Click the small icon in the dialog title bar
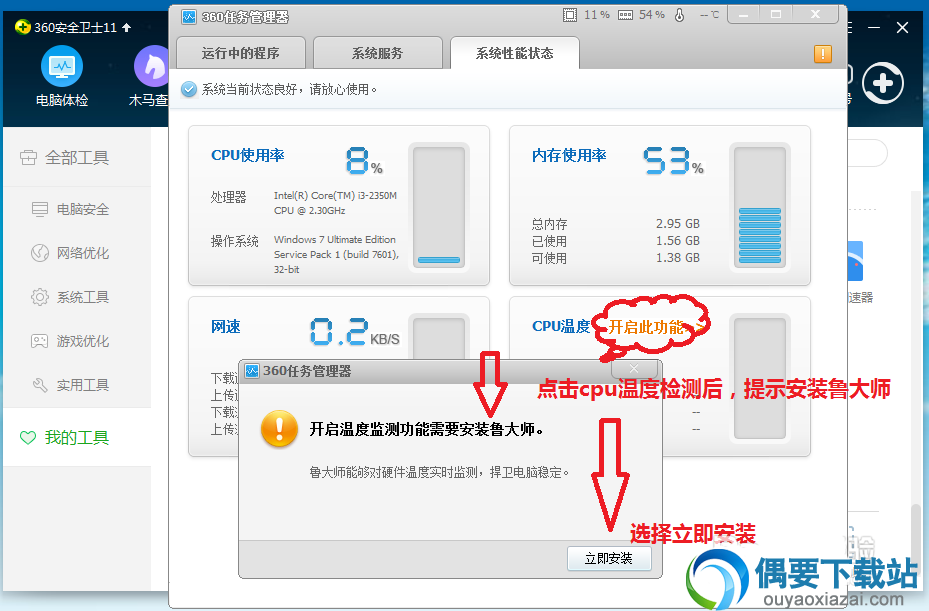Screen dimensions: 929x611 pyautogui.click(x=252, y=371)
